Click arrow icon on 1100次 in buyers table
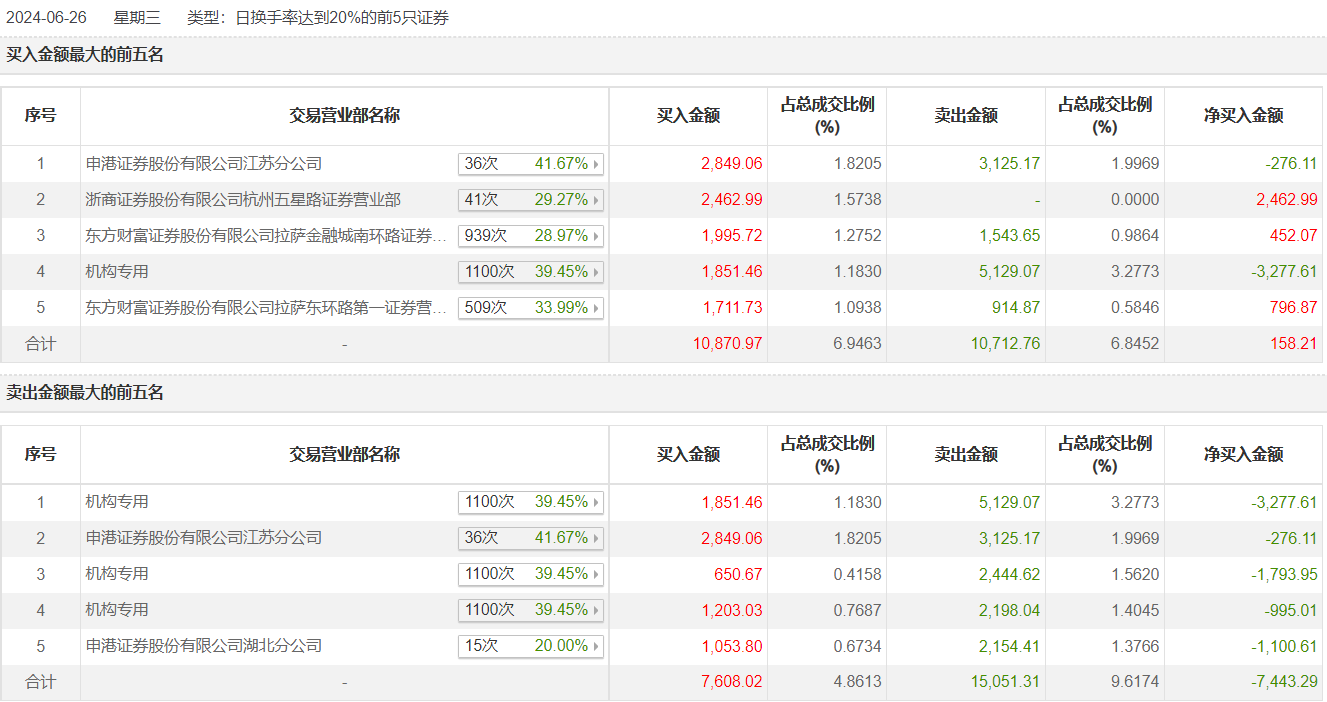The image size is (1327, 702). (x=597, y=272)
